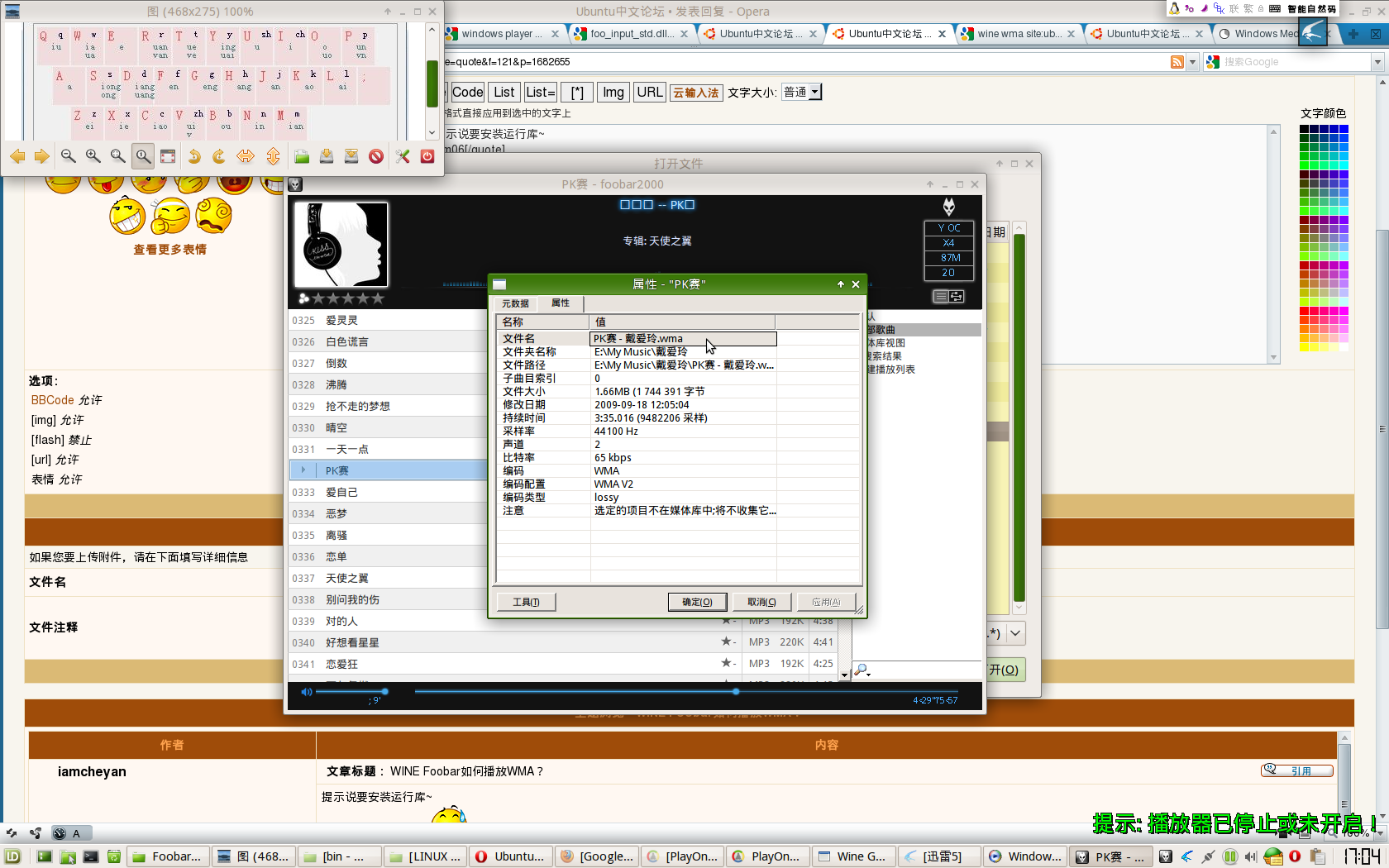Viewport: 1389px width, 868px height.
Task: Flip image horizontally with double-arrow icon
Action: click(x=246, y=156)
